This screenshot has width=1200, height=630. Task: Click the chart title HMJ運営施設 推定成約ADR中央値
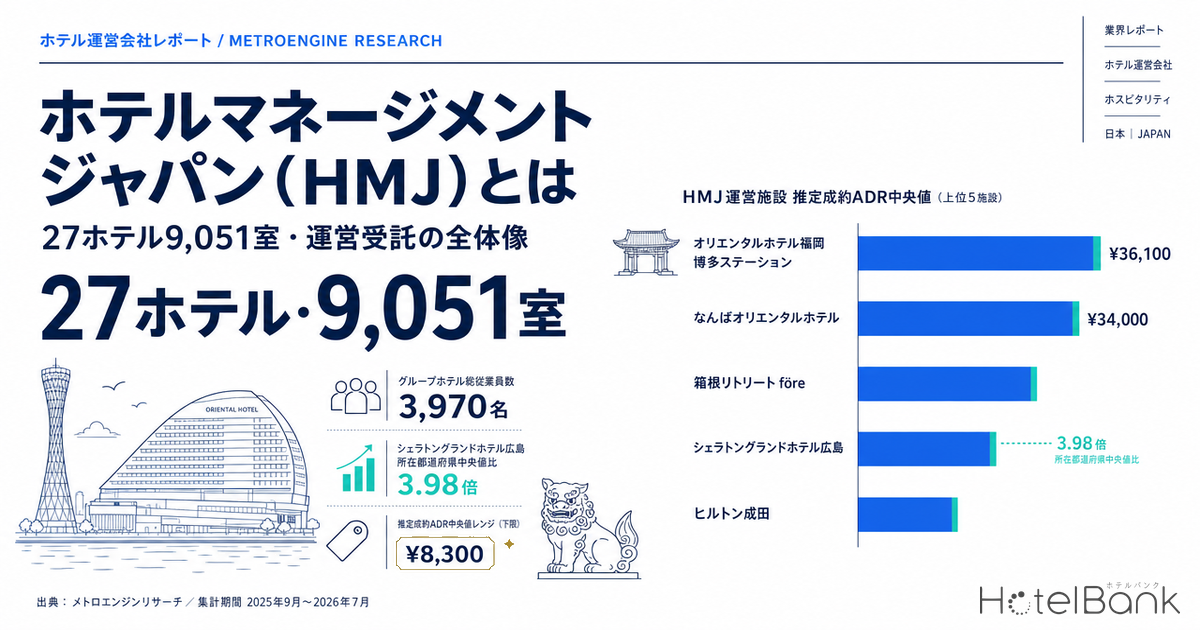(806, 198)
